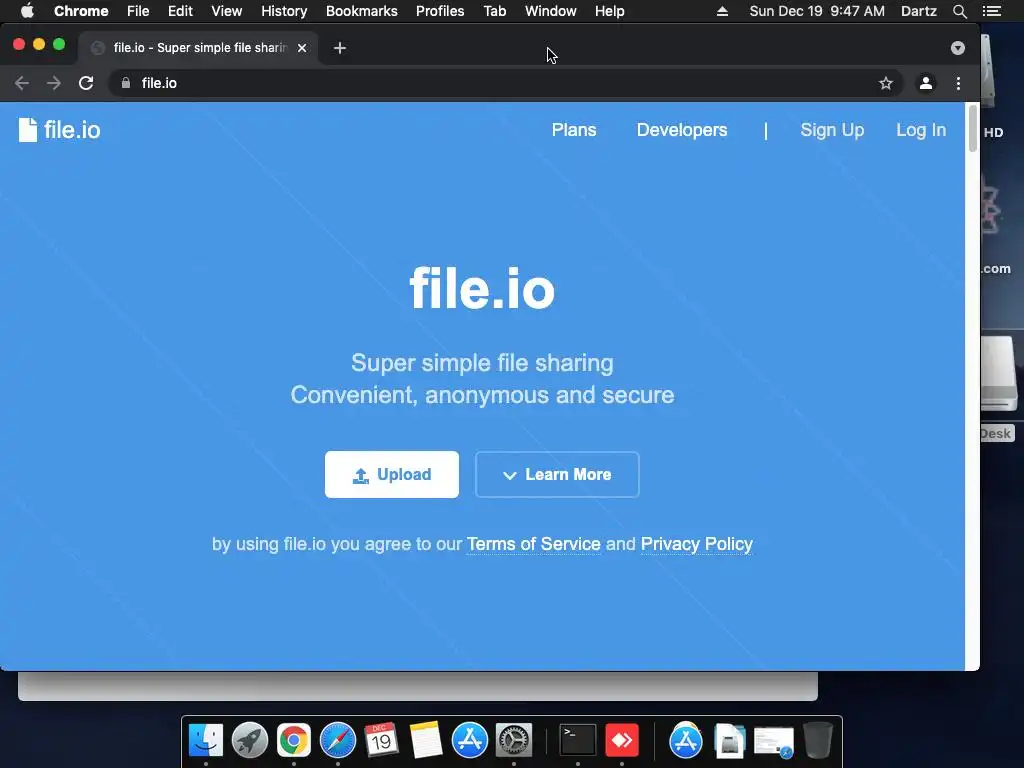1024x768 pixels.
Task: Open the Edit menu
Action: (180, 11)
